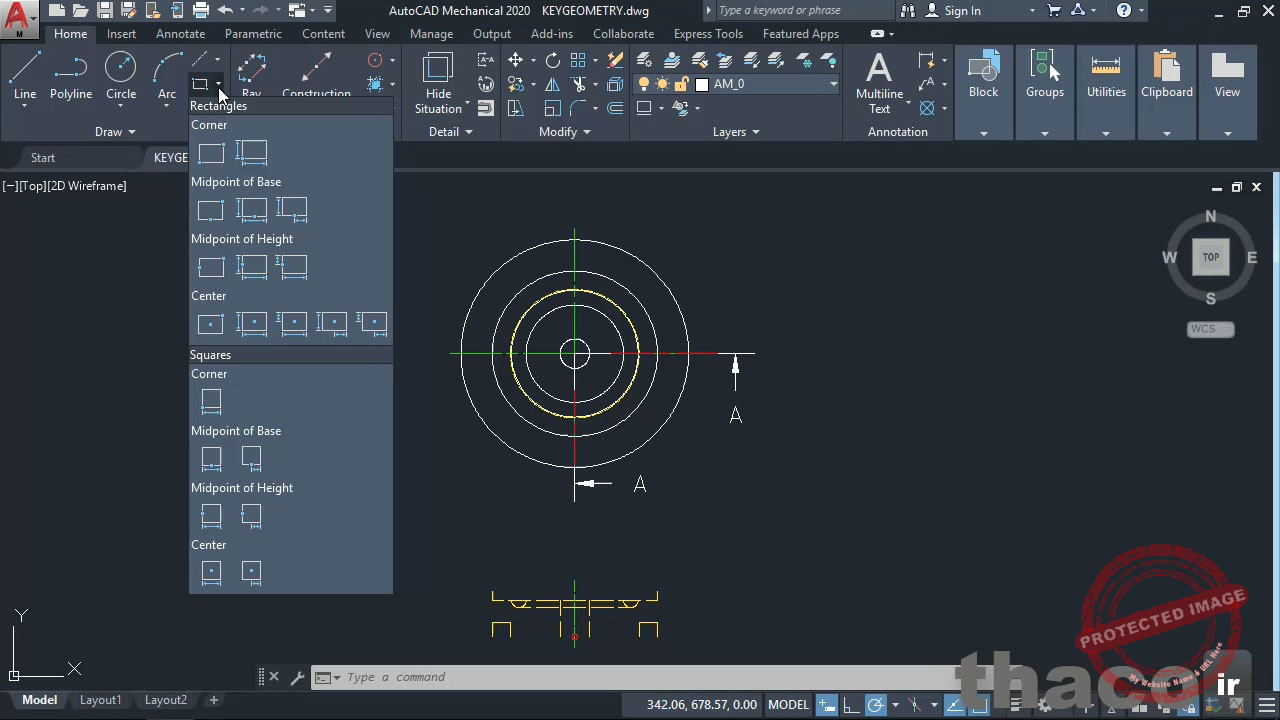1280x720 pixels.
Task: Toggle current layer lock padlock icon
Action: coord(681,85)
